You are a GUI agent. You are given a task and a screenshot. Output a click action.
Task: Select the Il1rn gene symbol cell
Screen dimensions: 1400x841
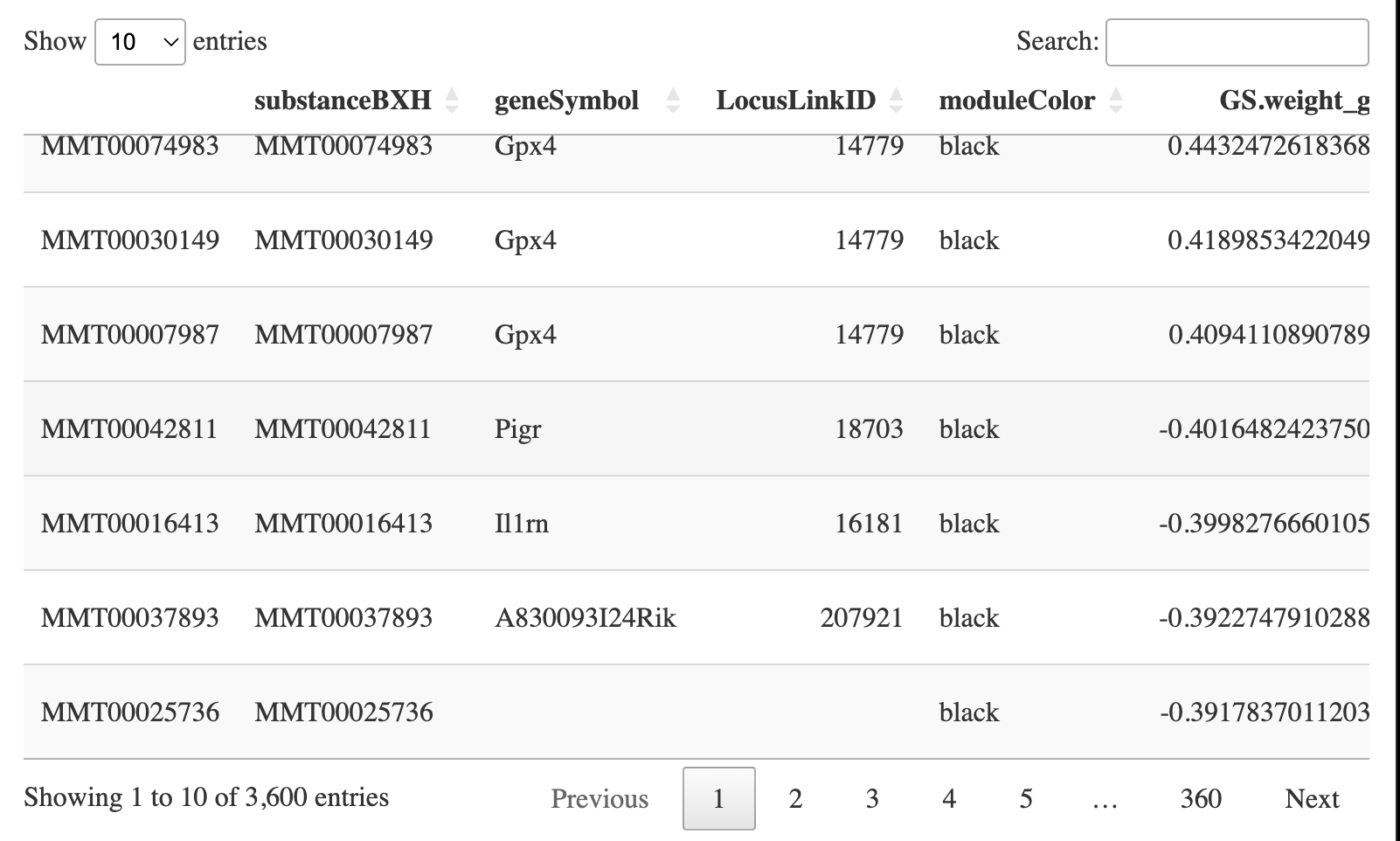point(522,524)
